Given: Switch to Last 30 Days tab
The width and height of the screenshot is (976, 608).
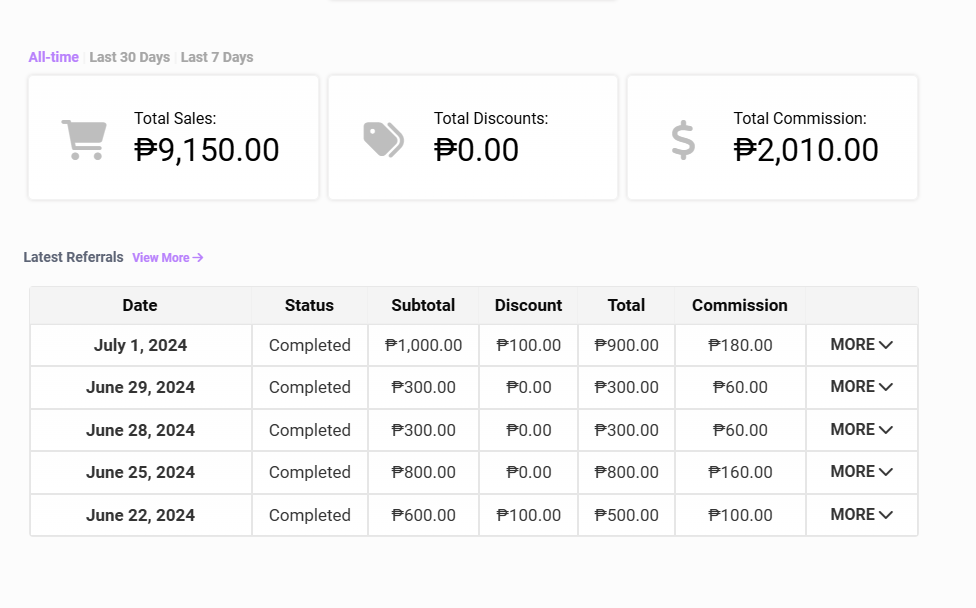Looking at the screenshot, I should [x=129, y=57].
